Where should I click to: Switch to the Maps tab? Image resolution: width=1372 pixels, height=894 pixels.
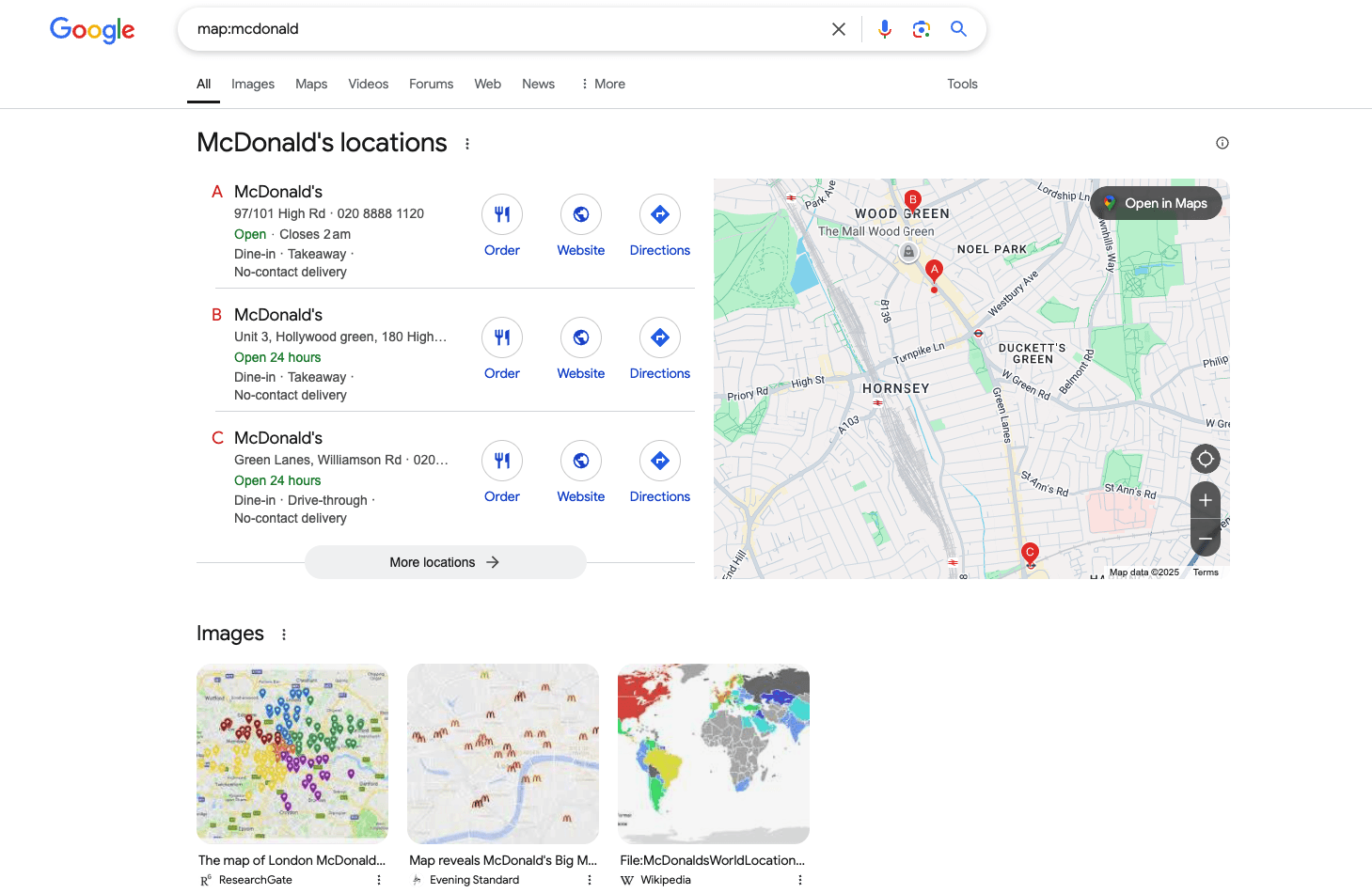click(311, 84)
